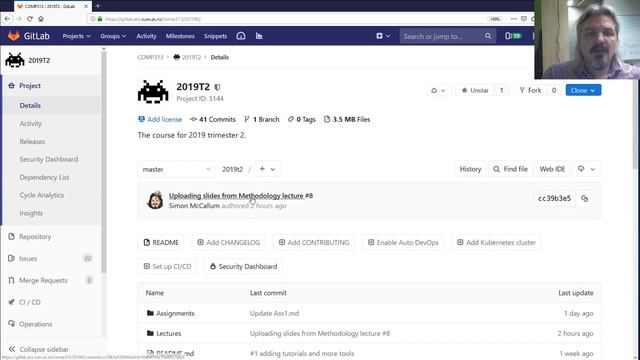Open the browser page actions ellipsis menu
640x360 pixels.
[x=513, y=19]
